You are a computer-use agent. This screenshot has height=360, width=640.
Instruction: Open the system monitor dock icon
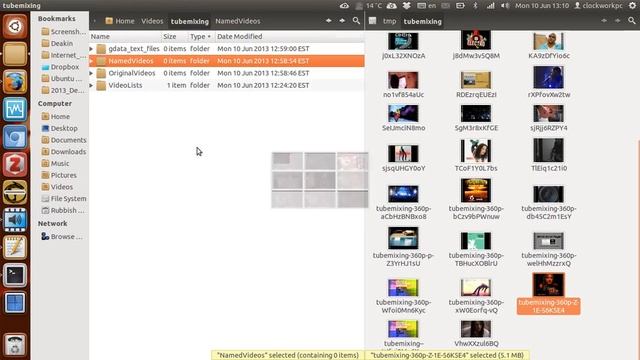(x=15, y=109)
